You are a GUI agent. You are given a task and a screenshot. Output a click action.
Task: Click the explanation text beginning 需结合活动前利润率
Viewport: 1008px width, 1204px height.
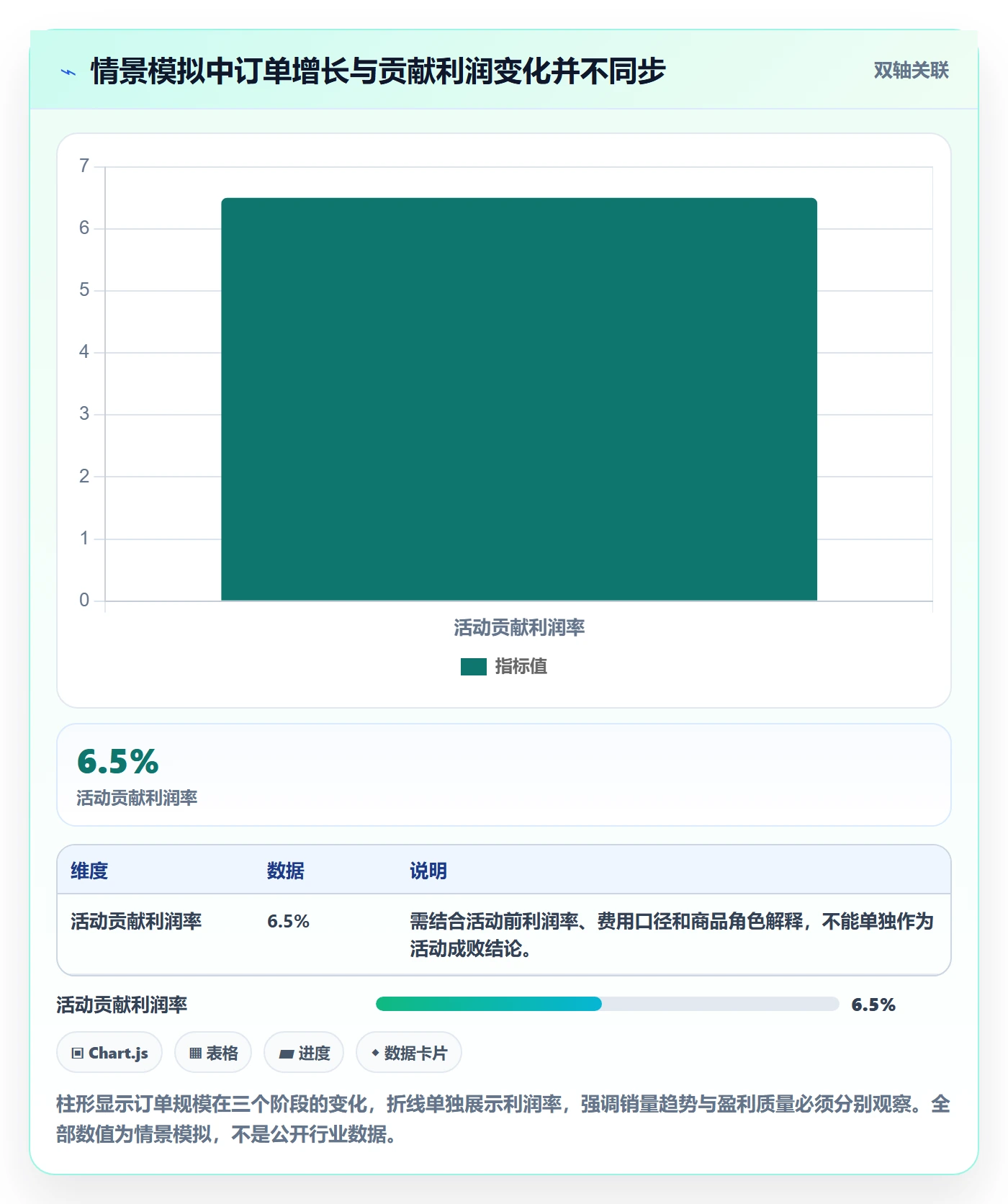672,935
